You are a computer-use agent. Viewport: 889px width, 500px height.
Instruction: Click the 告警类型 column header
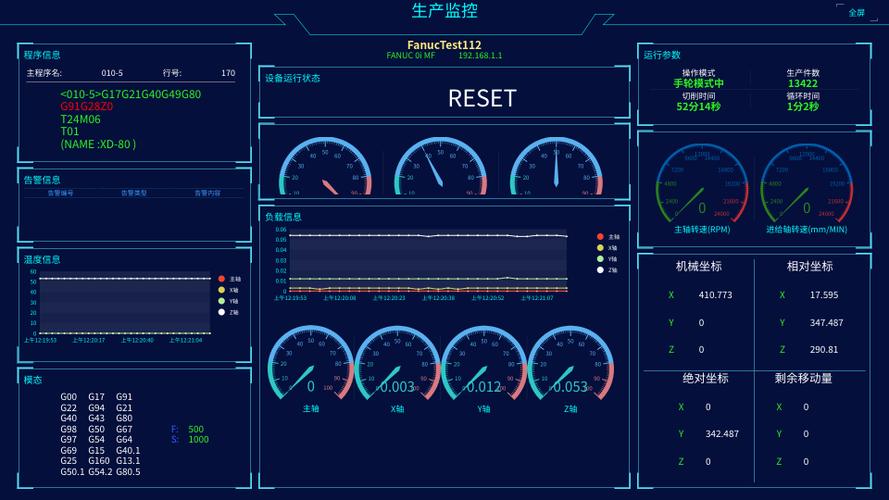click(134, 193)
